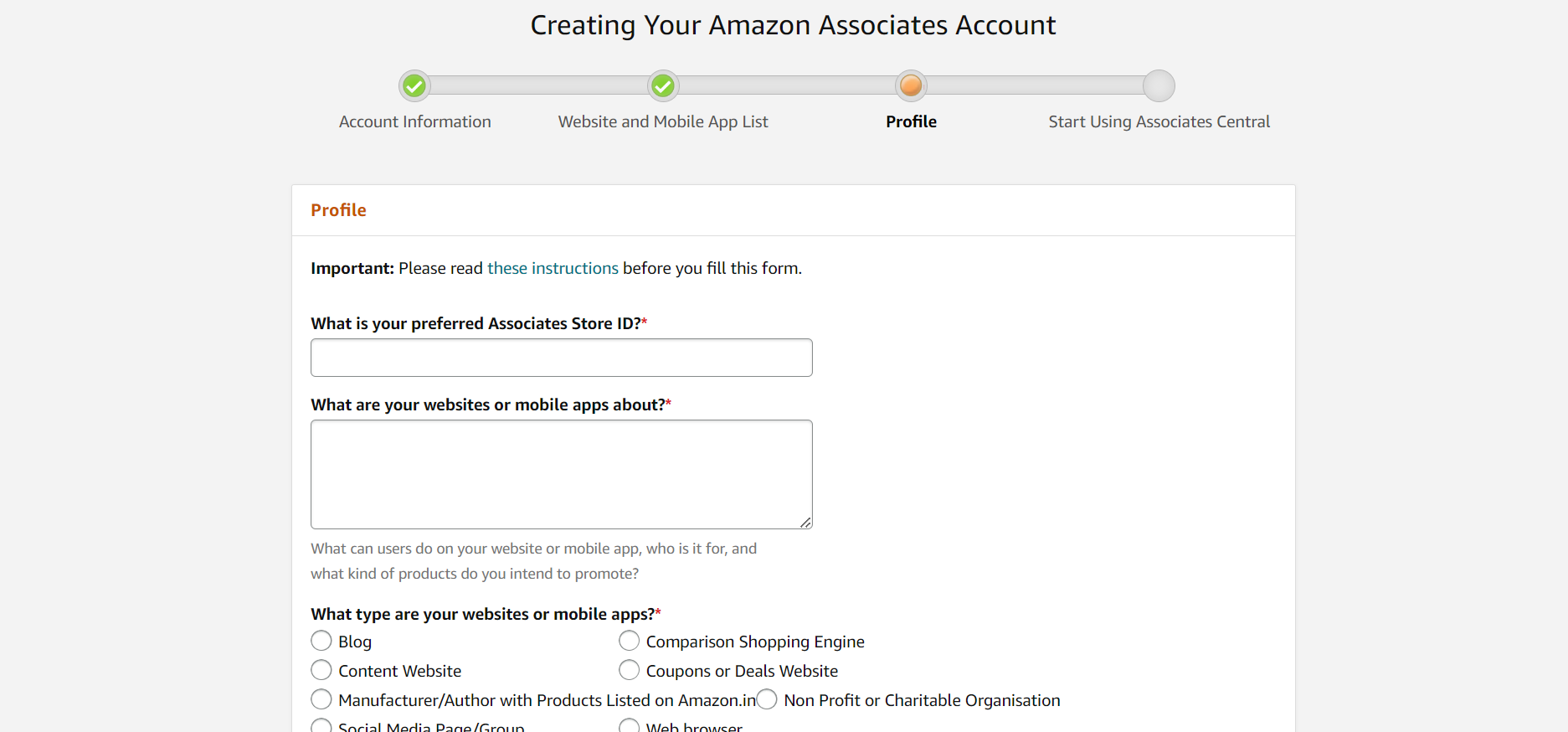Select the Blog radio button
1568x732 pixels.
tap(321, 640)
